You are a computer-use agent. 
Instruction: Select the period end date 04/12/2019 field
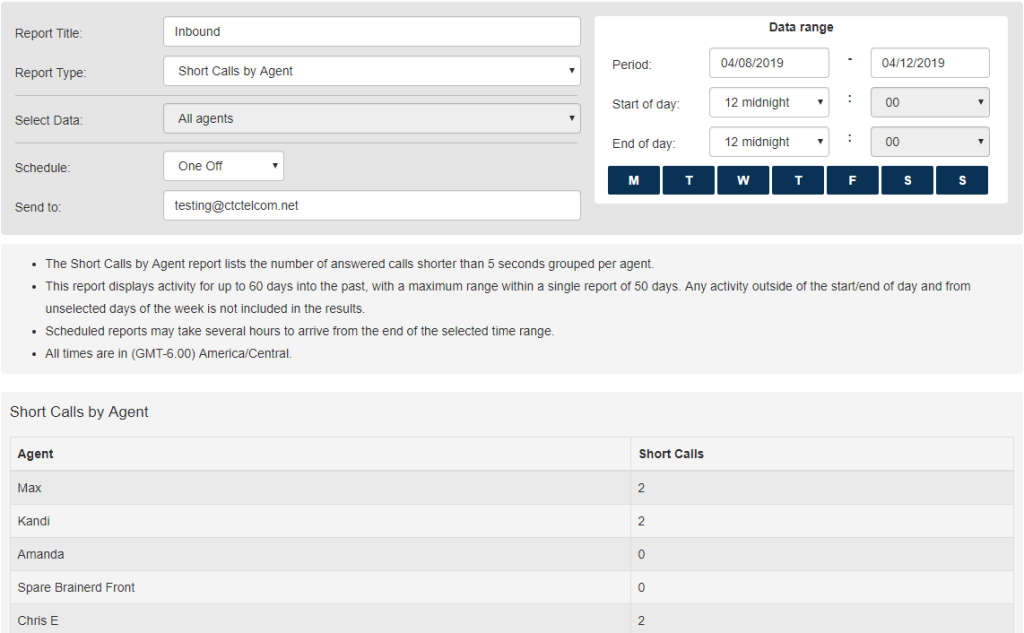click(930, 63)
